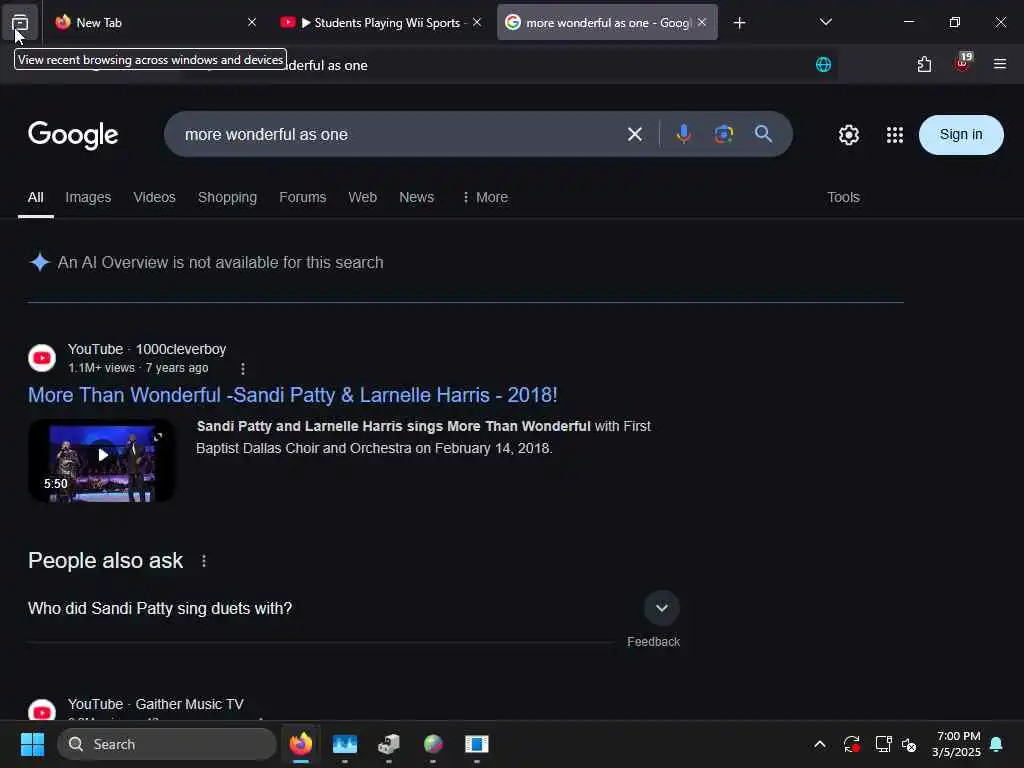Open the Firefox hamburger application menu
Screen dimensions: 1024x768
pos(1000,64)
